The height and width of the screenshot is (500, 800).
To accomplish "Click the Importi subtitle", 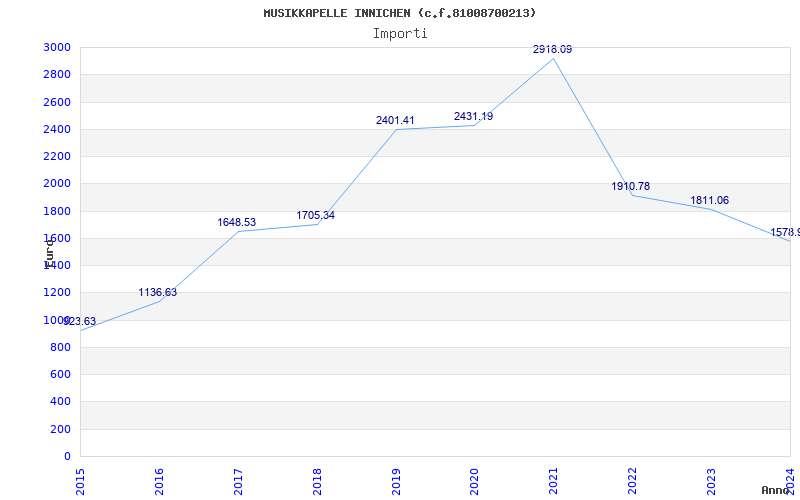I will [400, 34].
